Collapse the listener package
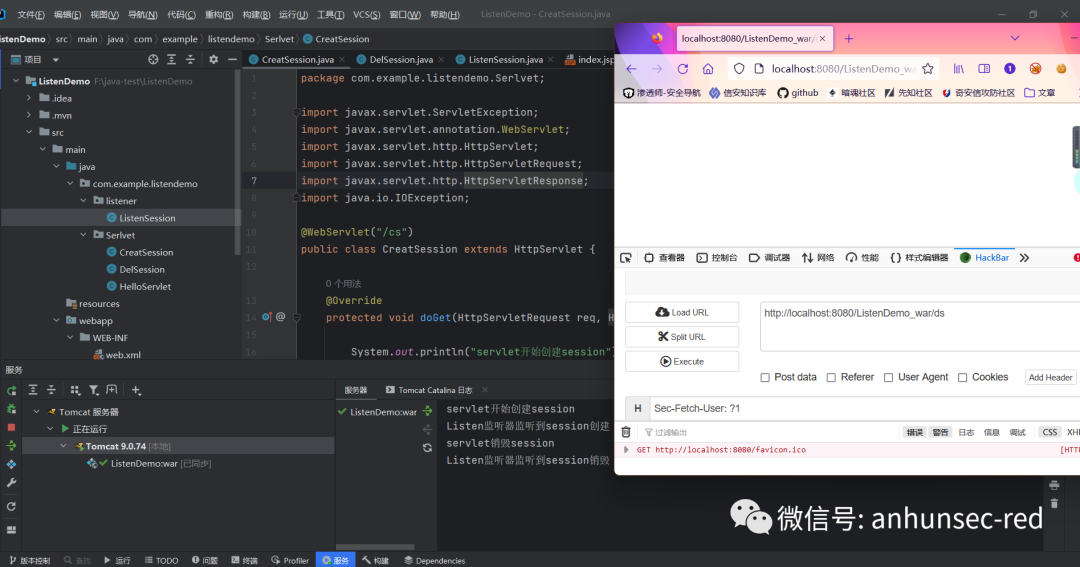The height and width of the screenshot is (567, 1080). [83, 200]
